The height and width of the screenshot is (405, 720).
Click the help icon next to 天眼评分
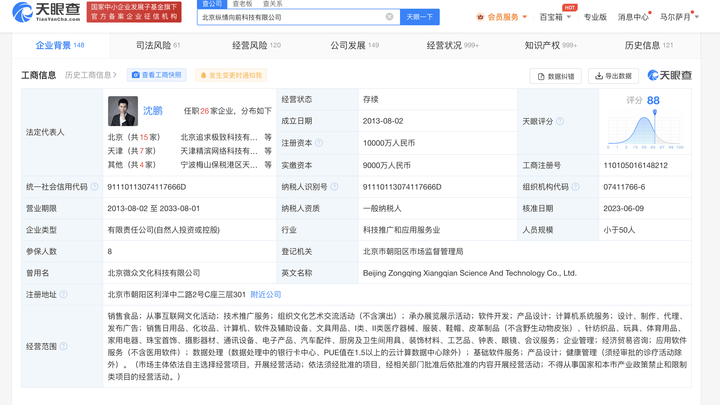[x=560, y=121]
